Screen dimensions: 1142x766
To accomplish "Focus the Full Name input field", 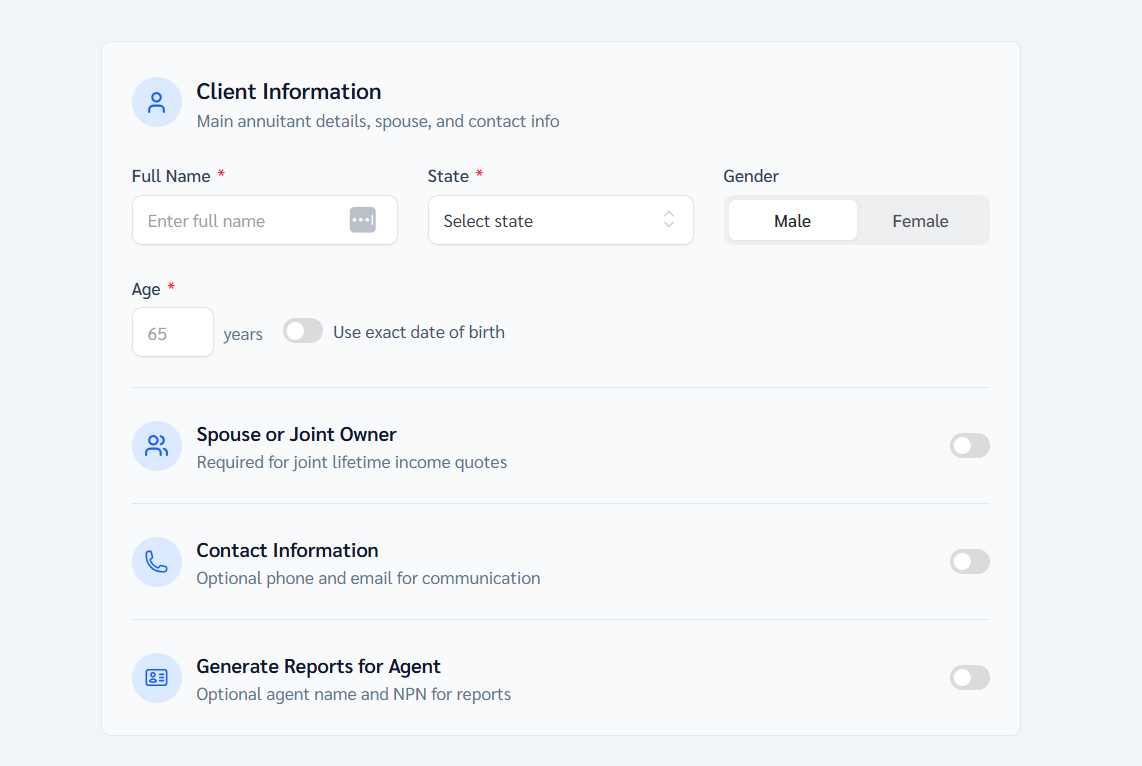I will (x=265, y=220).
